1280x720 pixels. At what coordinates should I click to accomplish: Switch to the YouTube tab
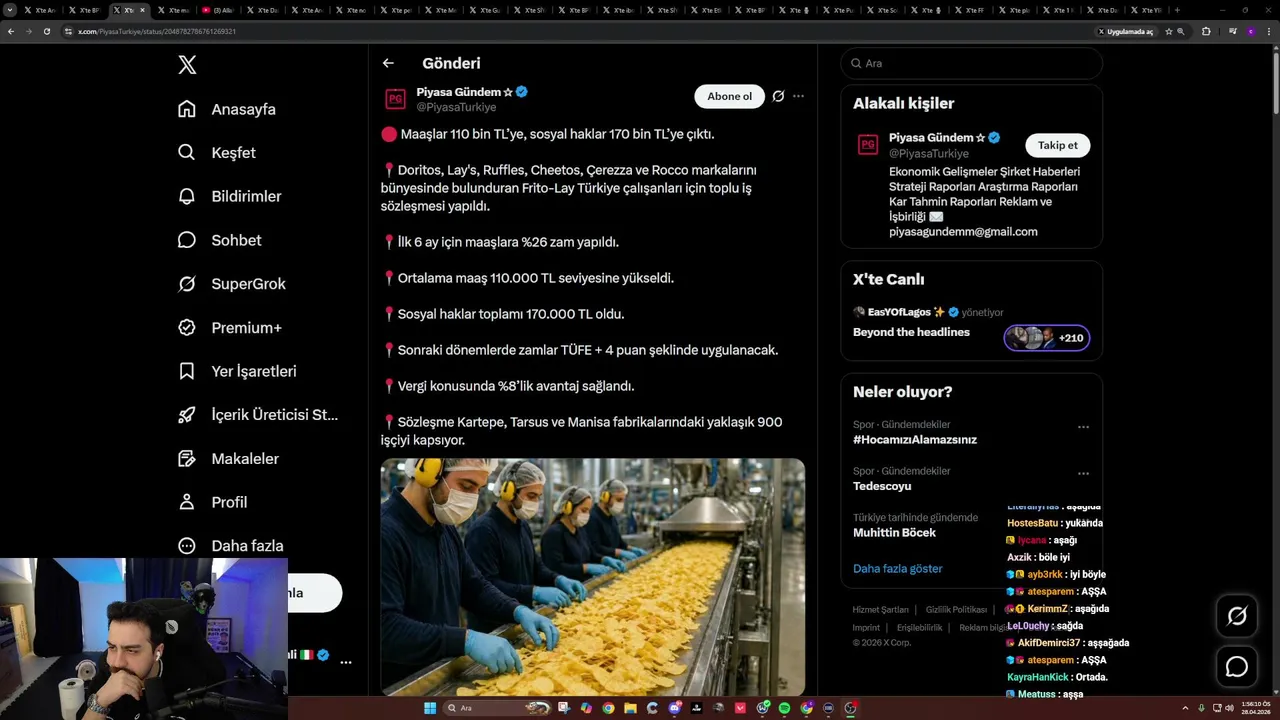click(x=219, y=10)
